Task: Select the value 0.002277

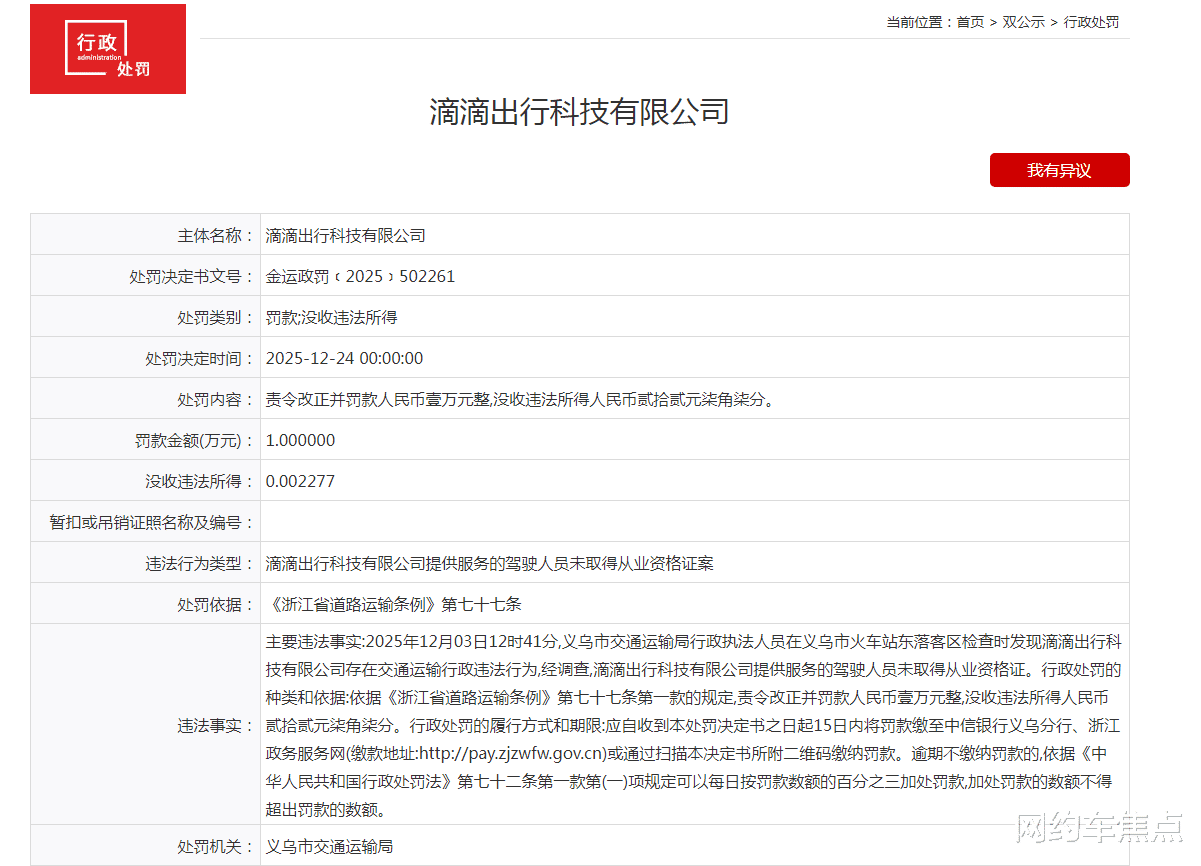Action: [301, 481]
